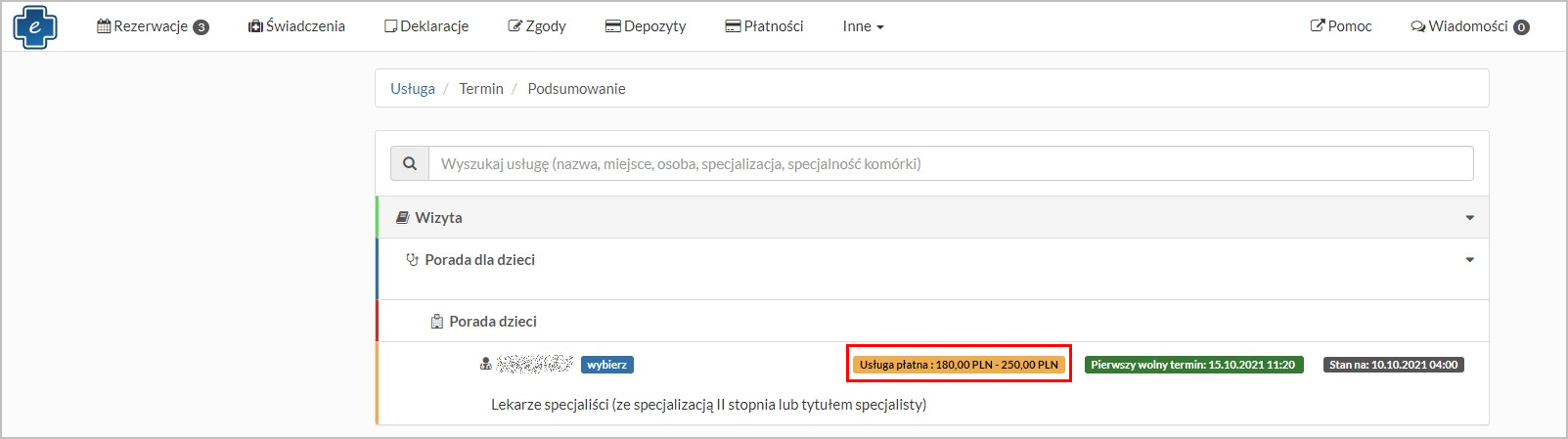Image resolution: width=1568 pixels, height=439 pixels.
Task: Select the Porada dla dzieci row
Action: [x=932, y=269]
